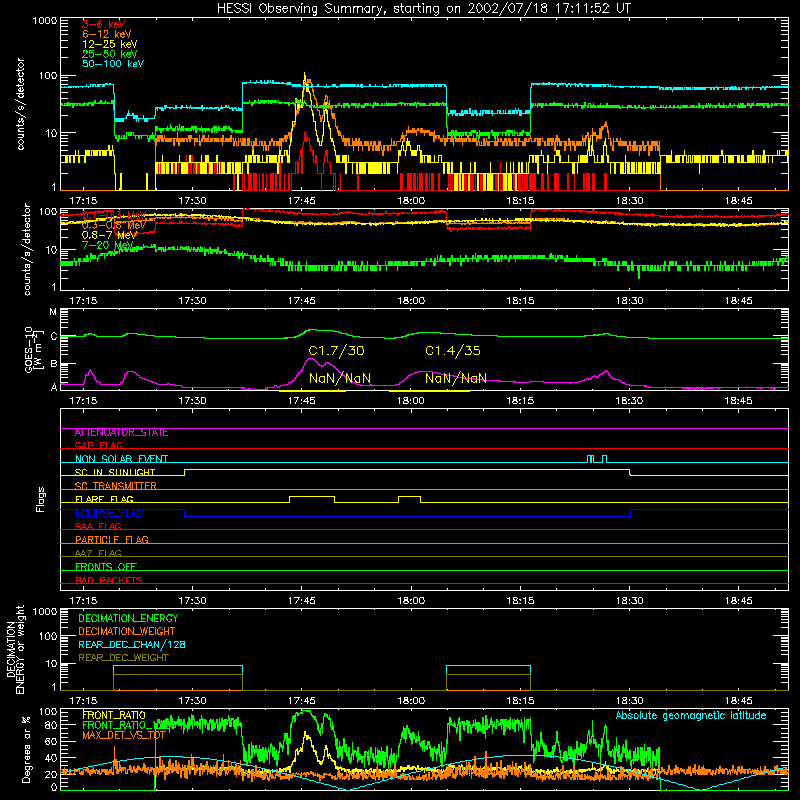Select the cyan 50-100 keV legend label
Viewport: 800px width, 800px height.
(113, 64)
